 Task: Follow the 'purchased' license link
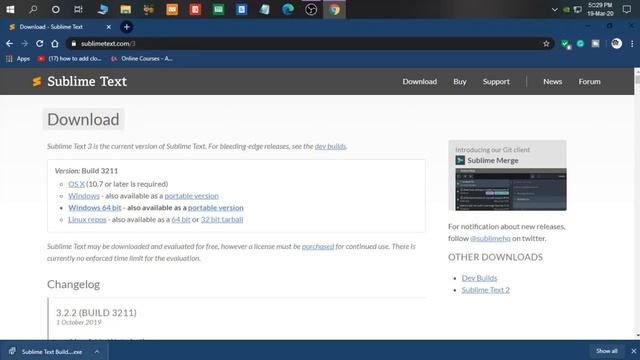tap(318, 247)
